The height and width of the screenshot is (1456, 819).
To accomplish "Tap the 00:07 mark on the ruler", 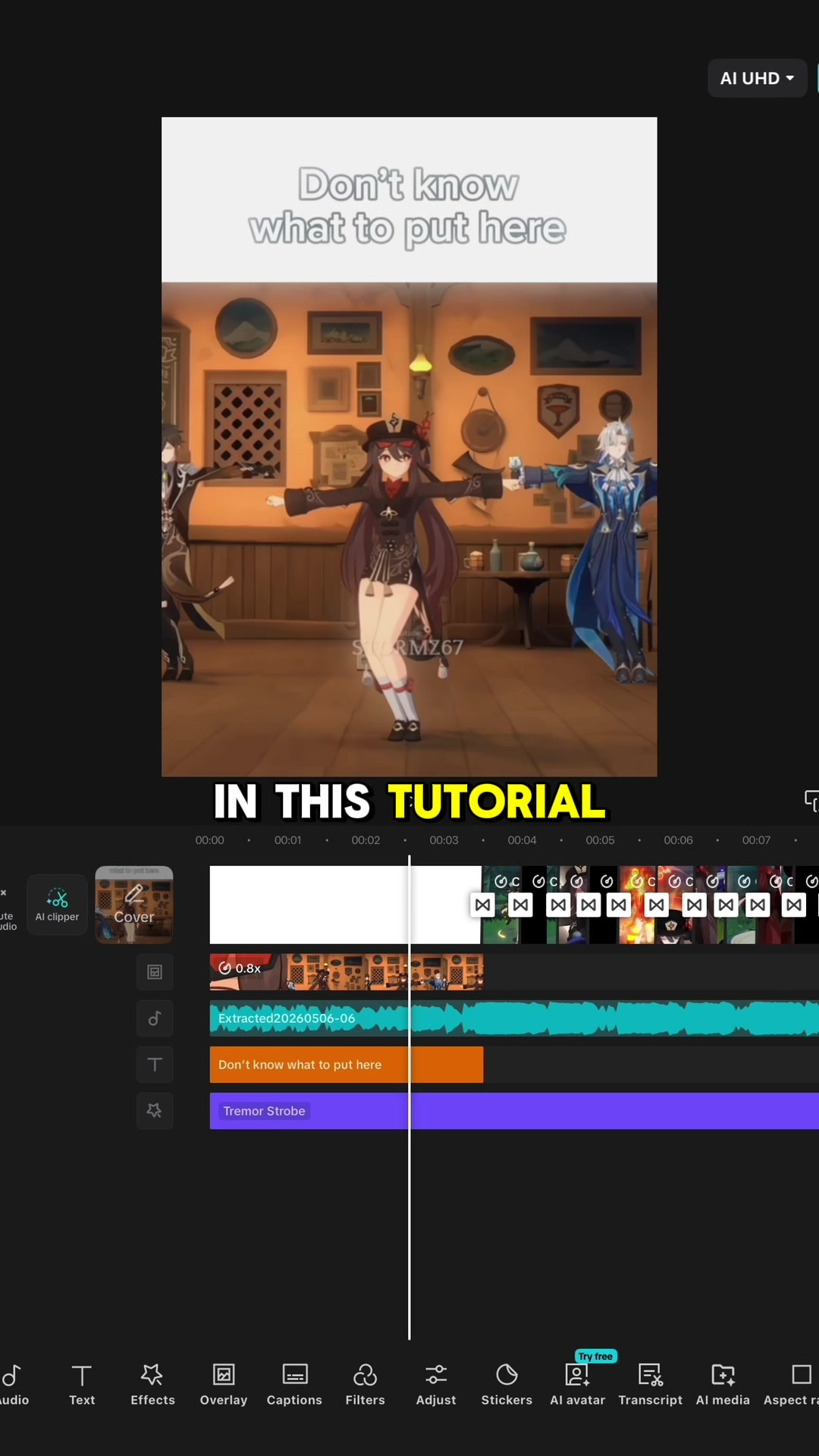I will click(756, 840).
